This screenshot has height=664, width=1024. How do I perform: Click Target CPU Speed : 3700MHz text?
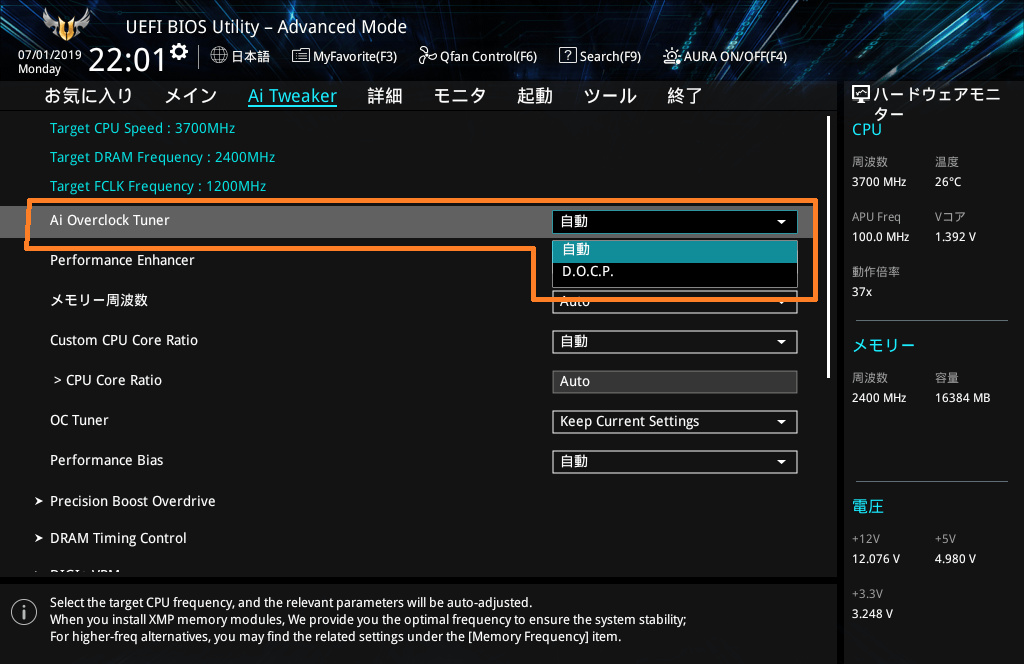[142, 129]
